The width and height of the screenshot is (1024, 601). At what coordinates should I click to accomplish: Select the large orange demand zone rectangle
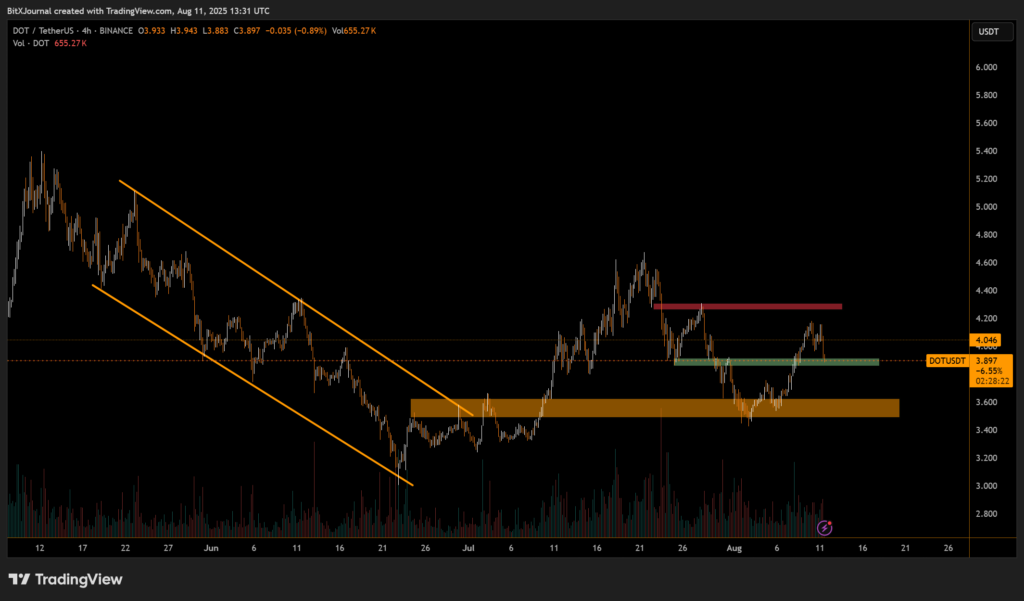[654, 408]
